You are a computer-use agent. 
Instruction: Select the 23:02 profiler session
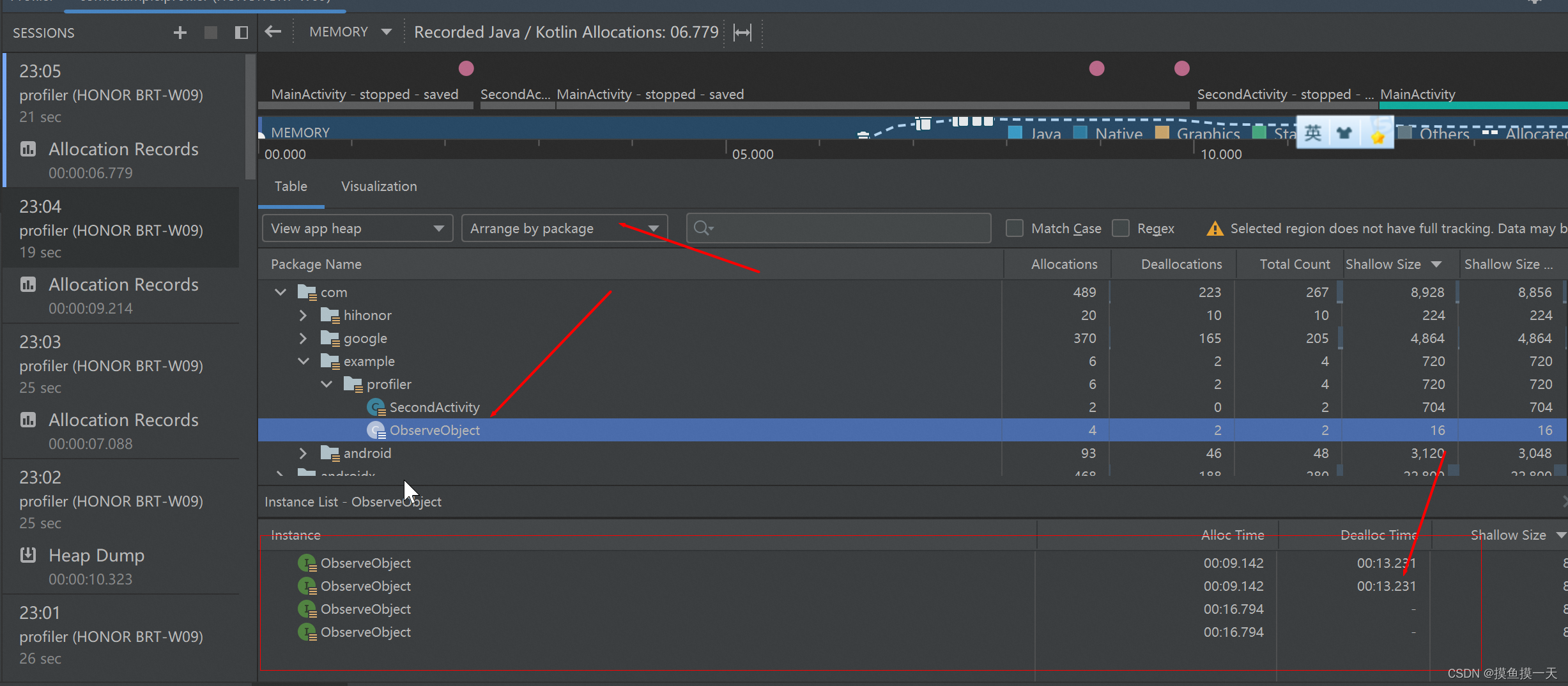121,499
